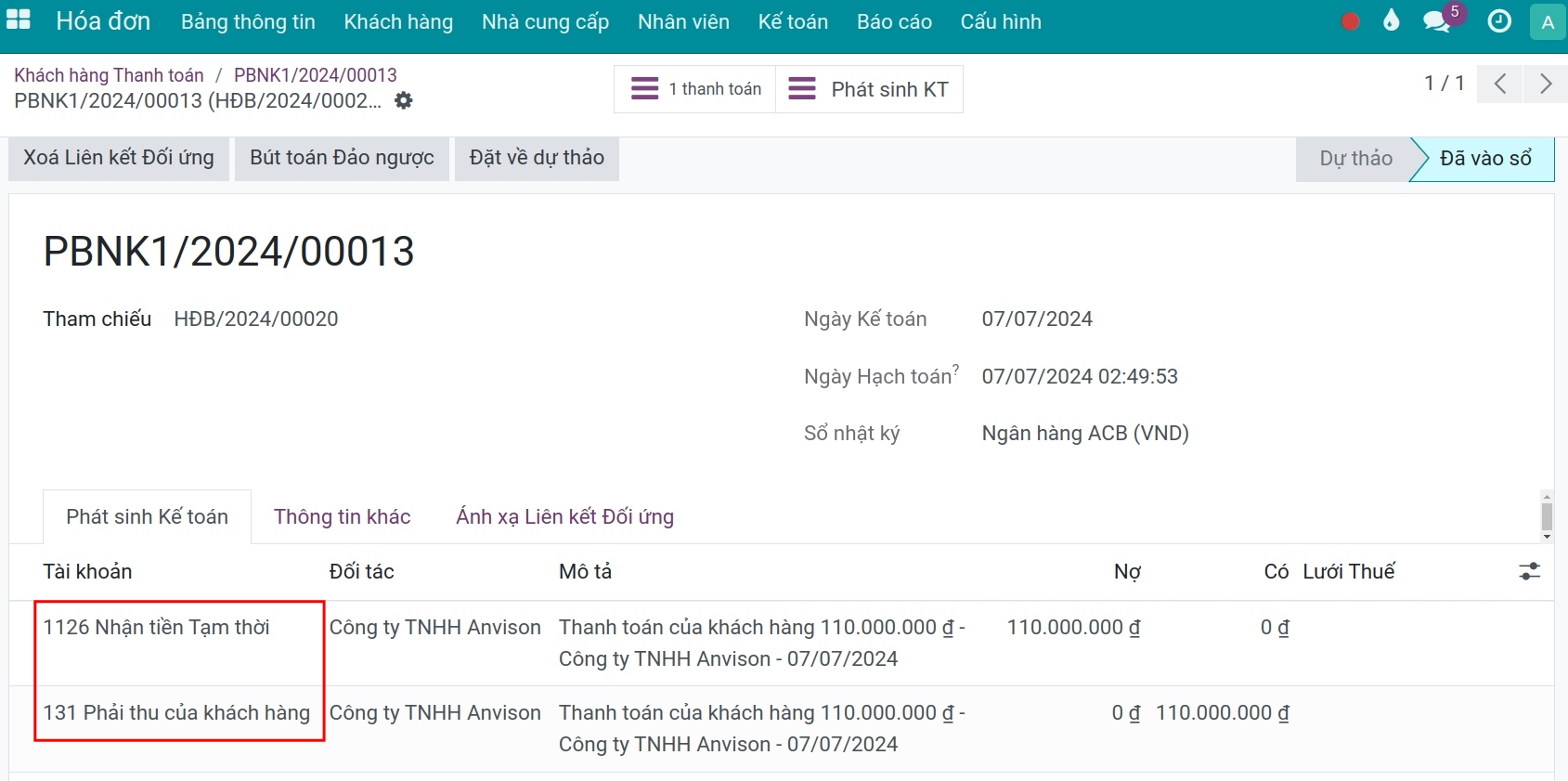1568x781 pixels.
Task: Select 131 Phải thu của khách hàng cell
Action: coord(176,713)
